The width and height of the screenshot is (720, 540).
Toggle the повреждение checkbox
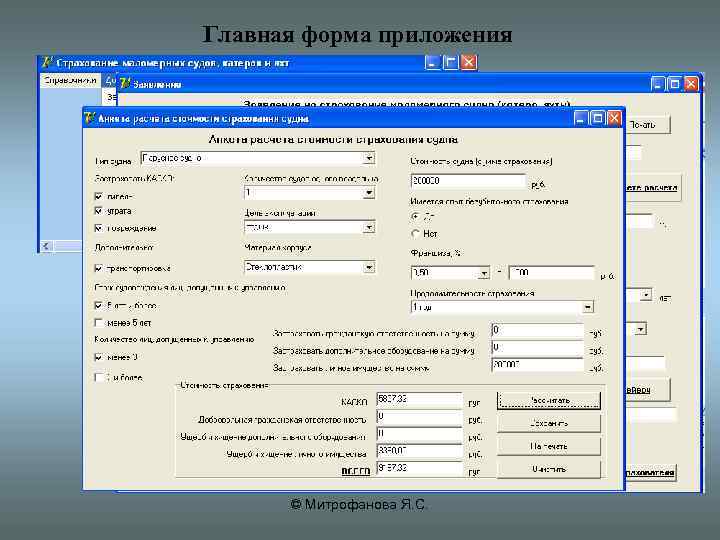98,228
